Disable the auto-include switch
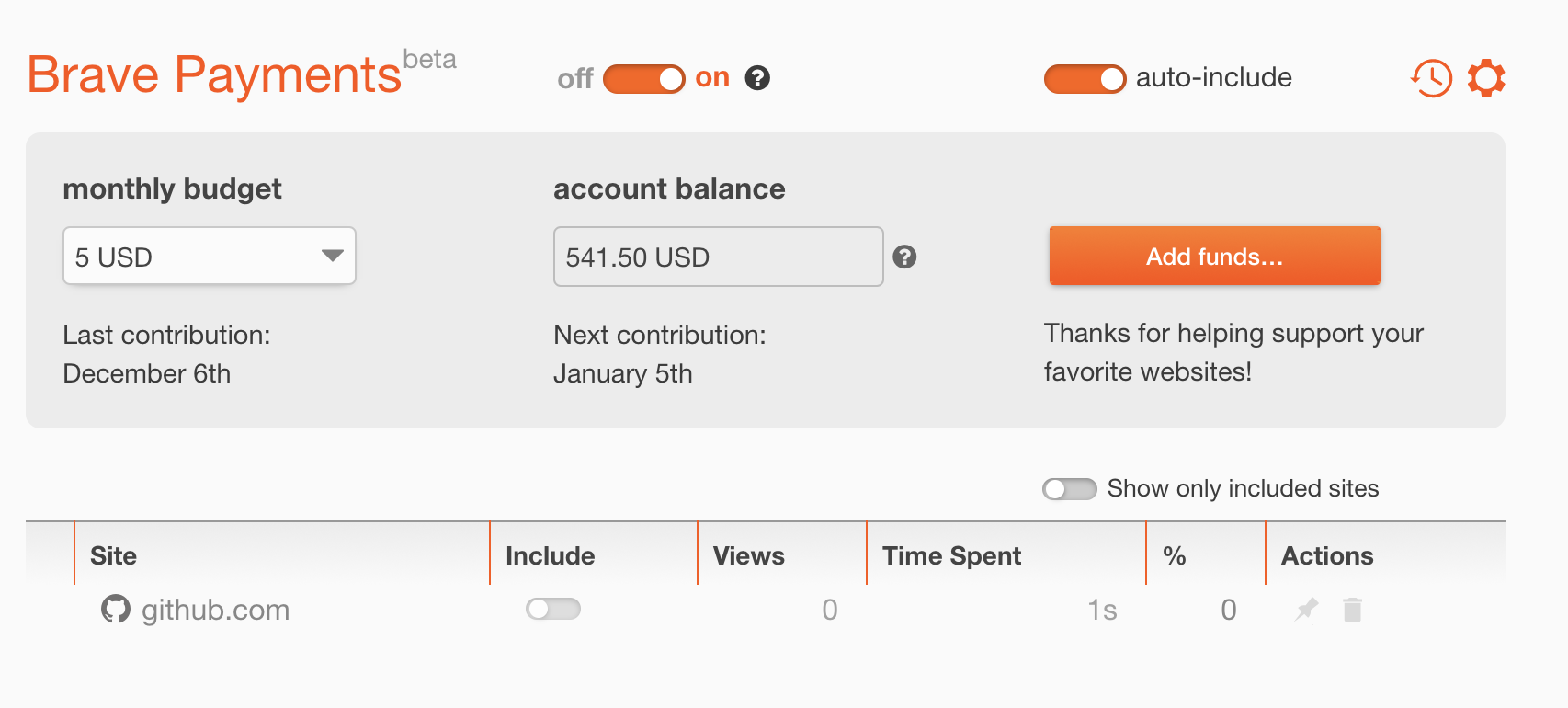Image resolution: width=1568 pixels, height=708 pixels. tap(1085, 79)
